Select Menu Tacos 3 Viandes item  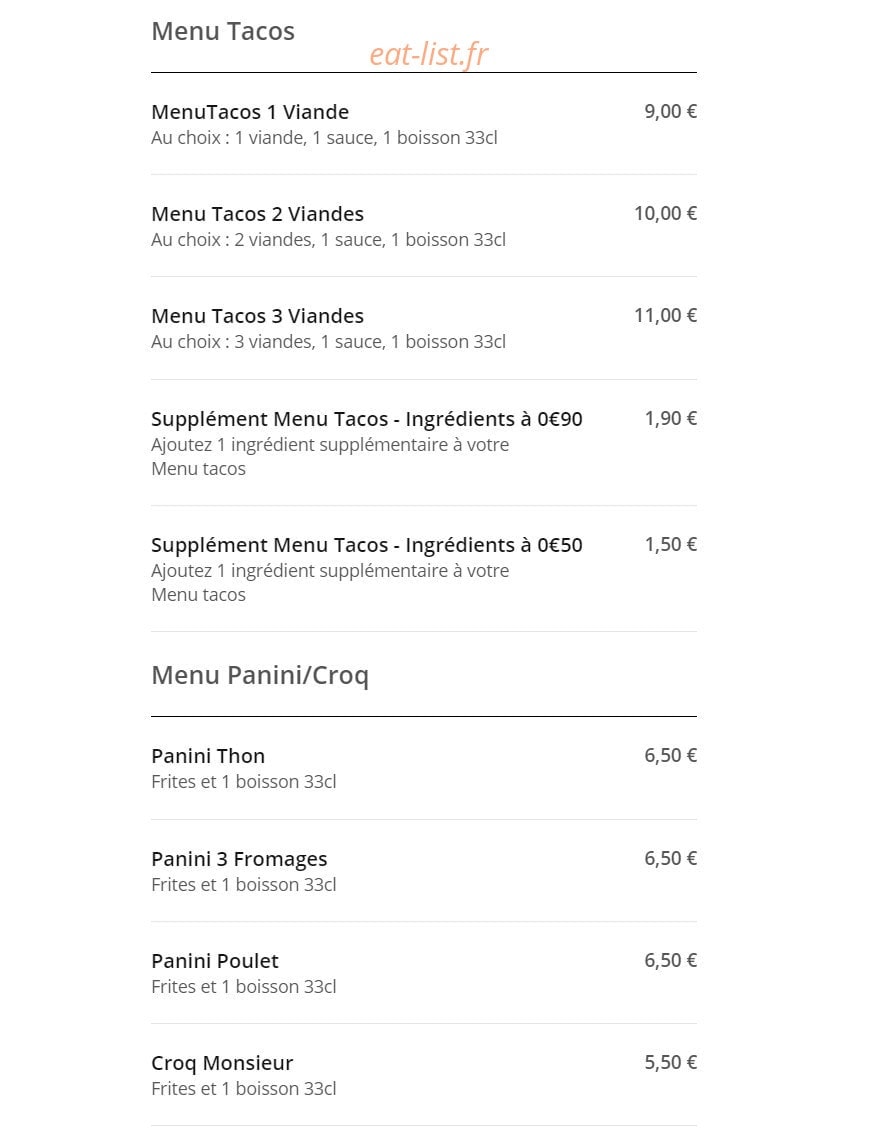click(424, 327)
